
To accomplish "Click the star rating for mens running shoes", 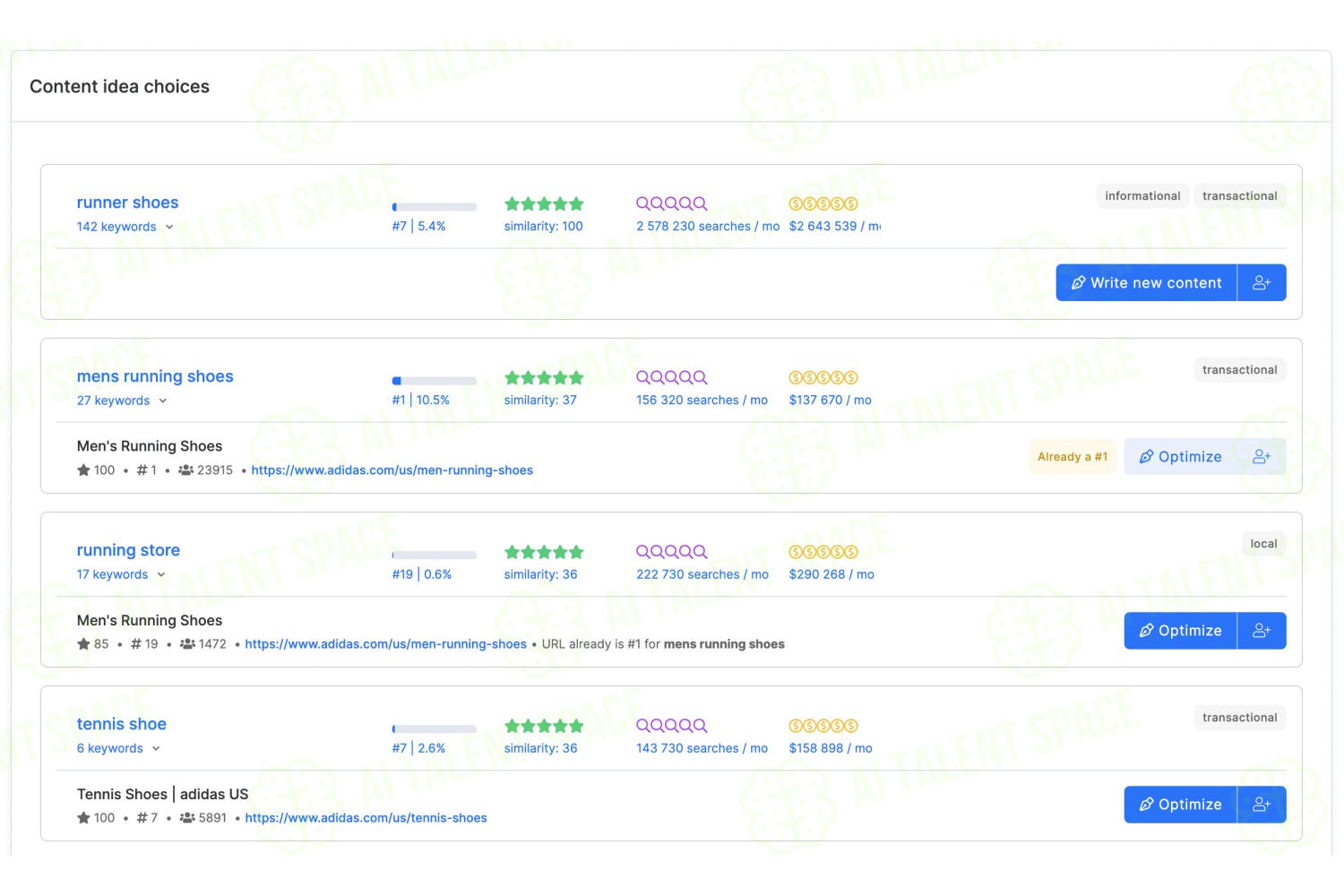I will pyautogui.click(x=544, y=378).
